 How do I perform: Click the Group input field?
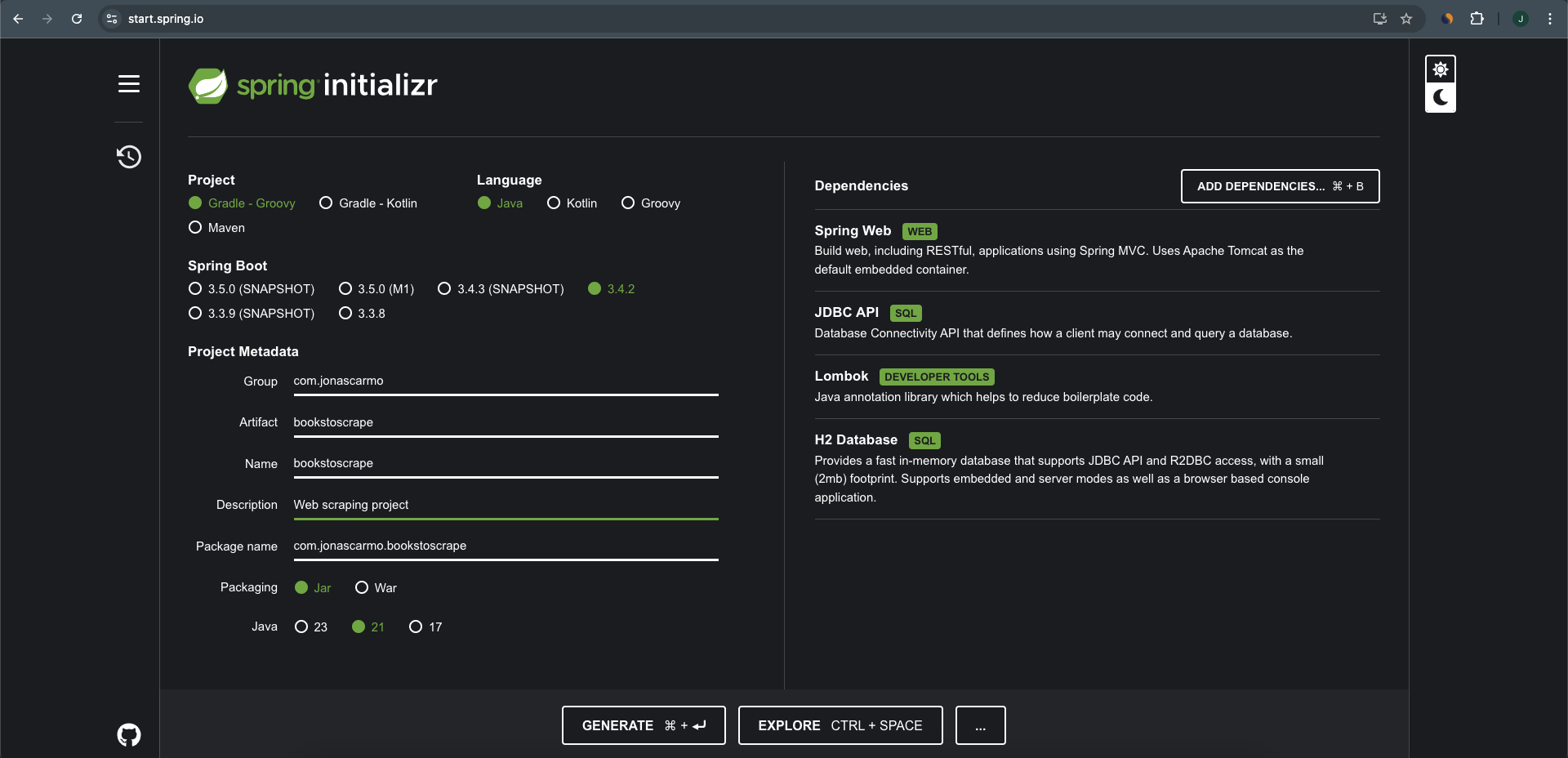506,381
